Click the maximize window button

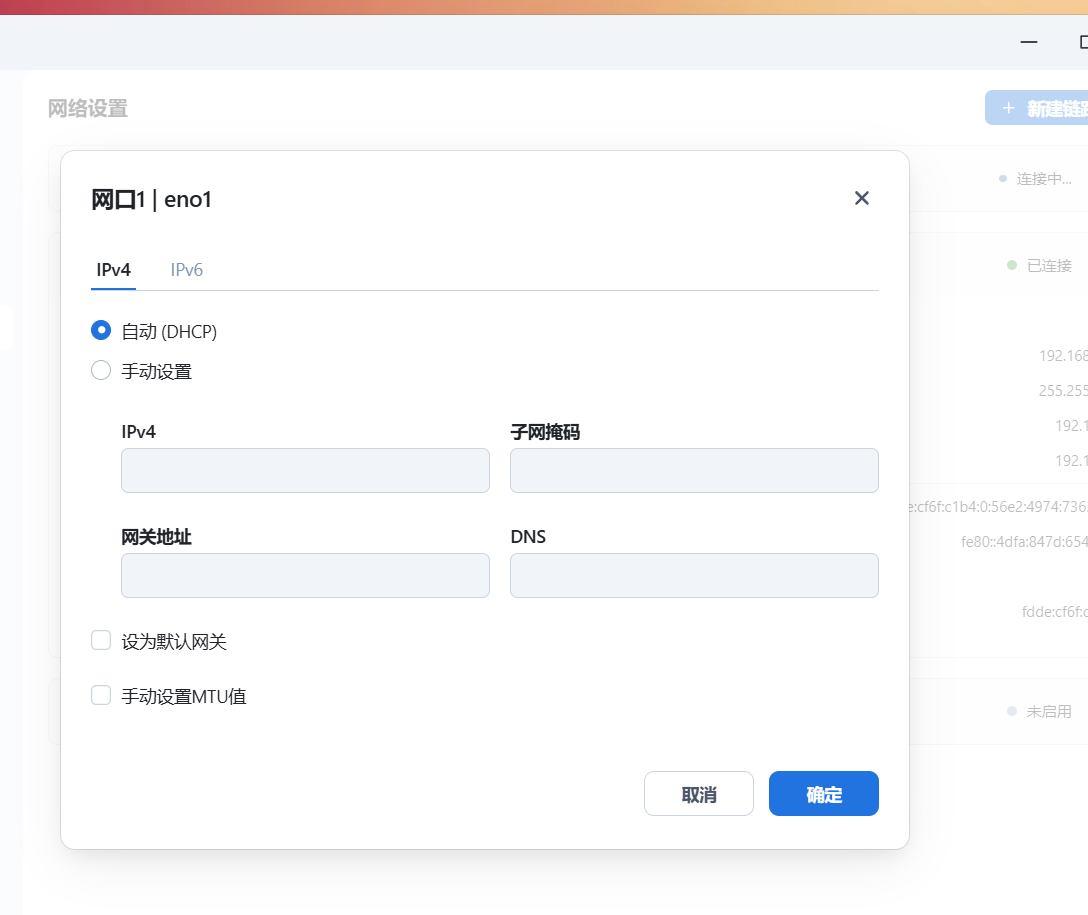(x=1082, y=42)
